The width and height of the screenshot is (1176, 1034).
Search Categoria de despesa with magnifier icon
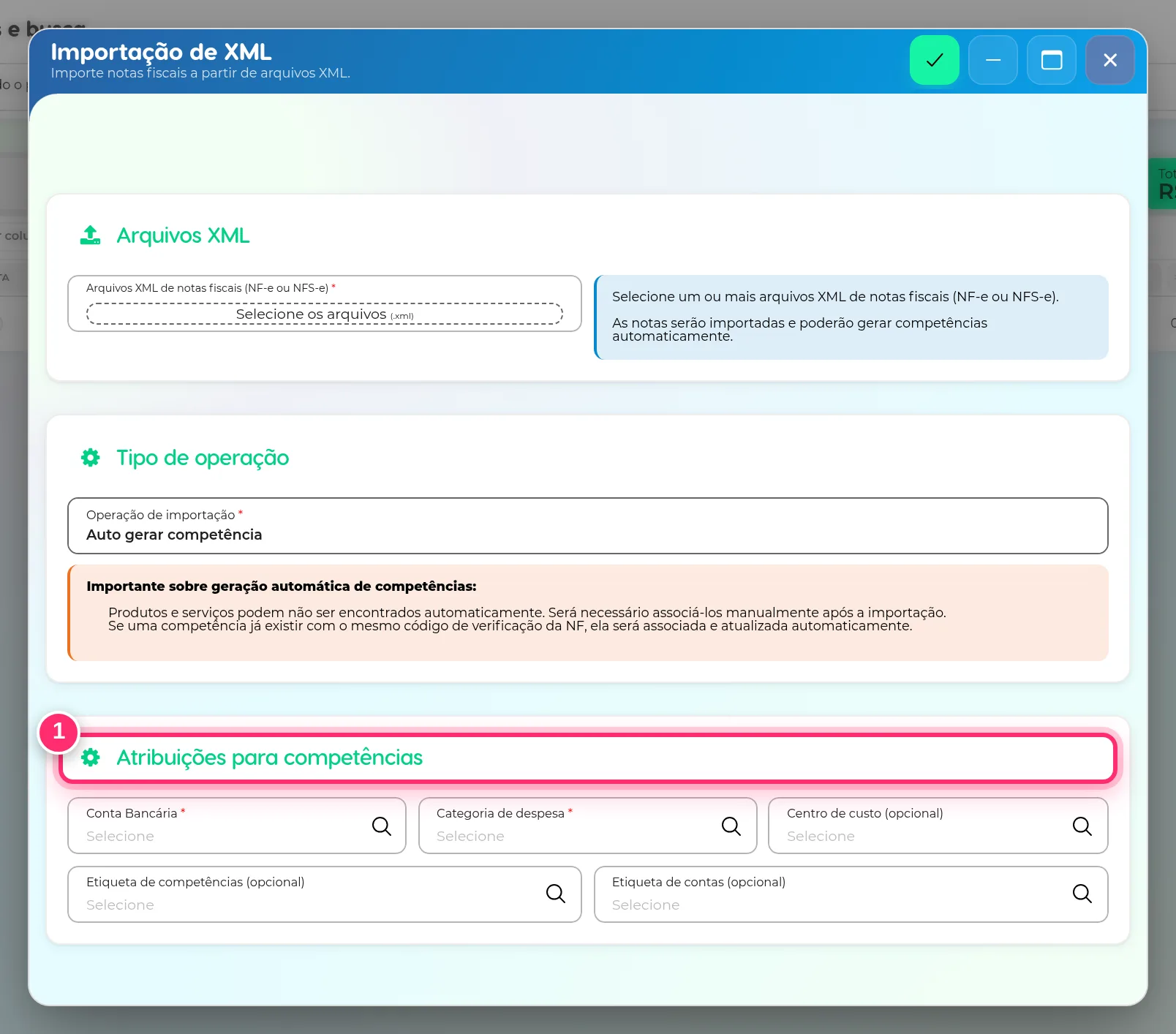click(731, 826)
